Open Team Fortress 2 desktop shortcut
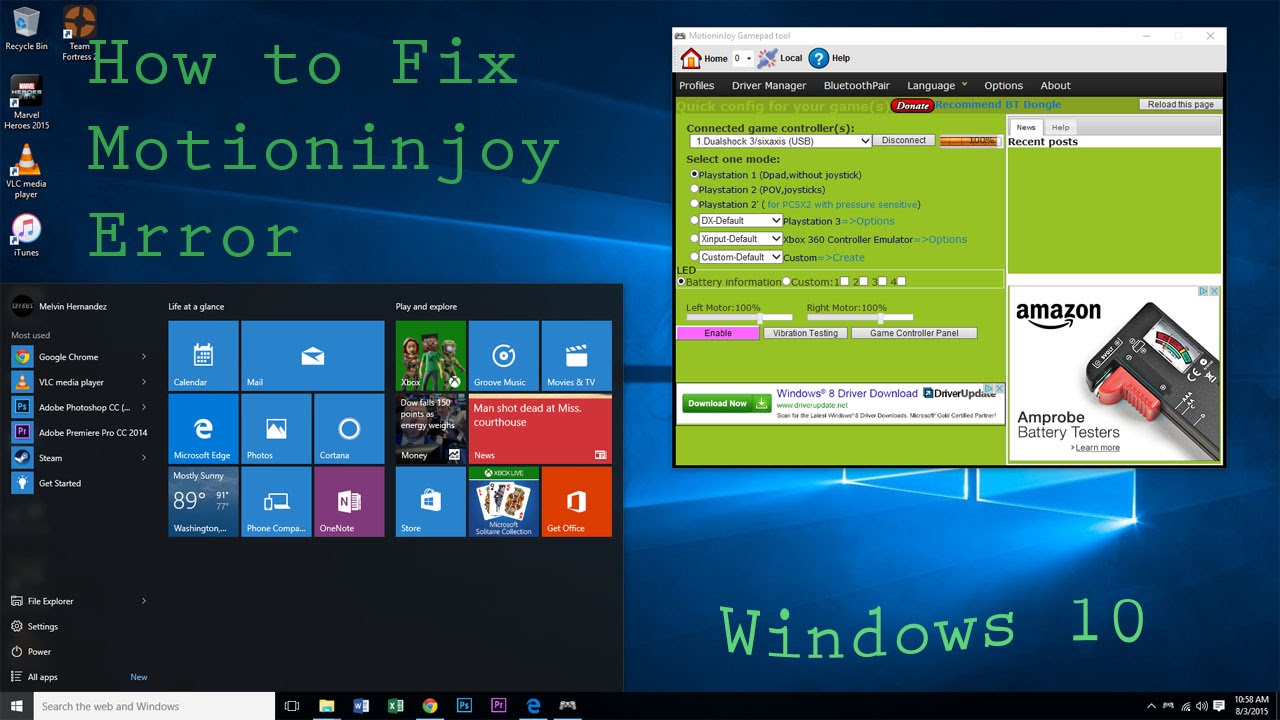The width and height of the screenshot is (1280, 720). coord(80,32)
